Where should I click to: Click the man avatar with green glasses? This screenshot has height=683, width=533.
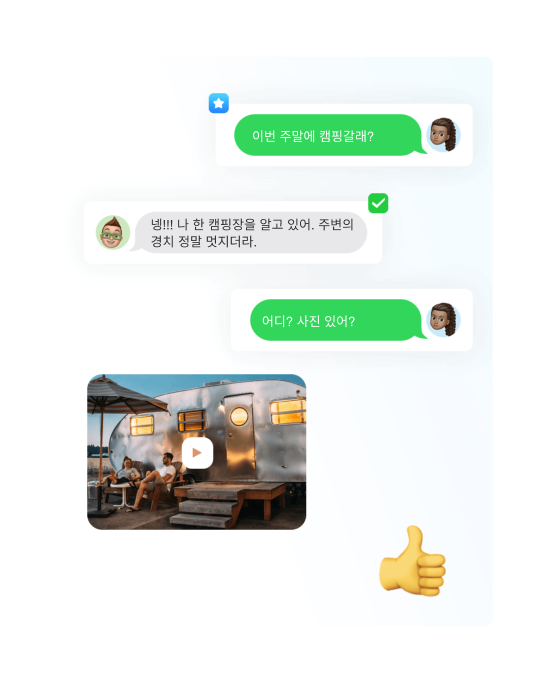(x=113, y=233)
